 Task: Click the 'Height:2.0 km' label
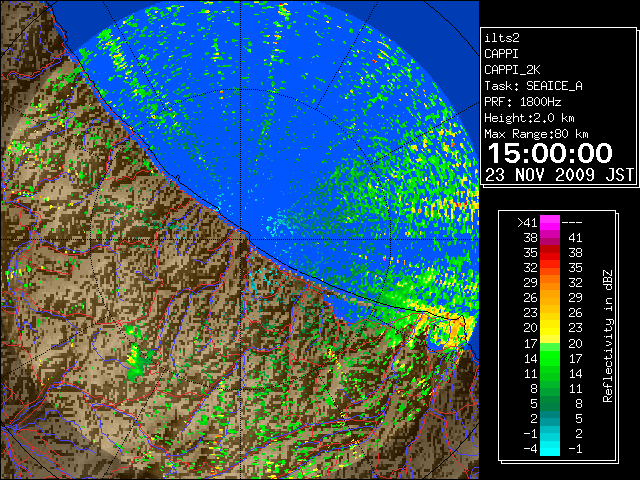[529, 118]
